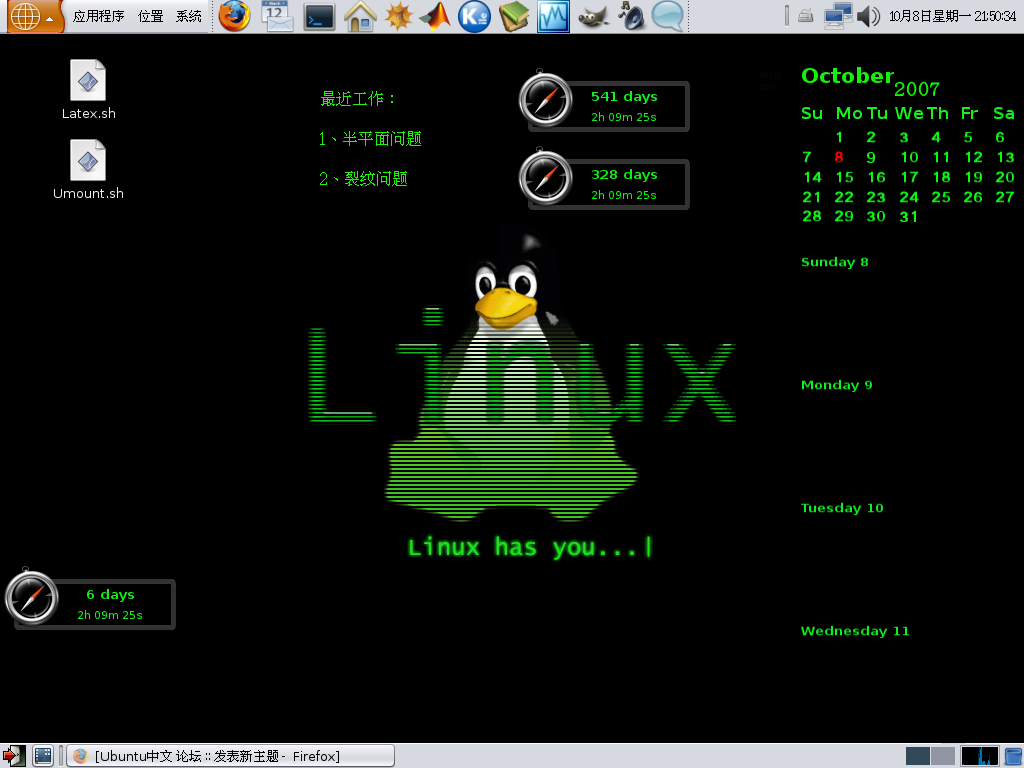Launch the terminal from the panel
The width and height of the screenshot is (1024, 768).
(x=319, y=17)
